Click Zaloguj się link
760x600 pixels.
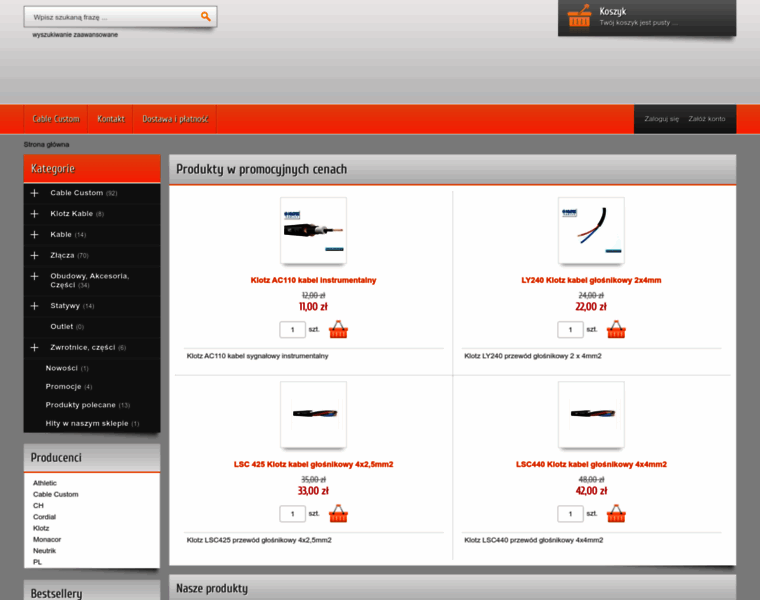point(661,119)
